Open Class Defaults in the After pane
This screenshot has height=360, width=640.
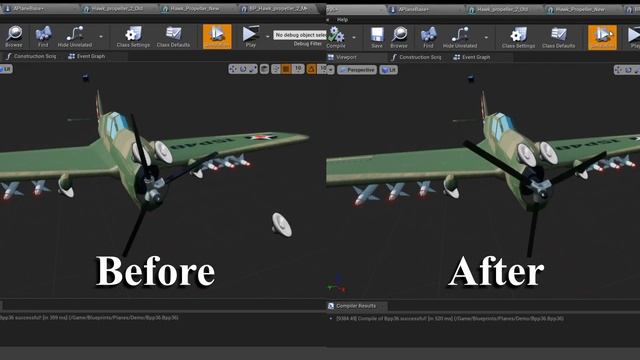click(558, 37)
